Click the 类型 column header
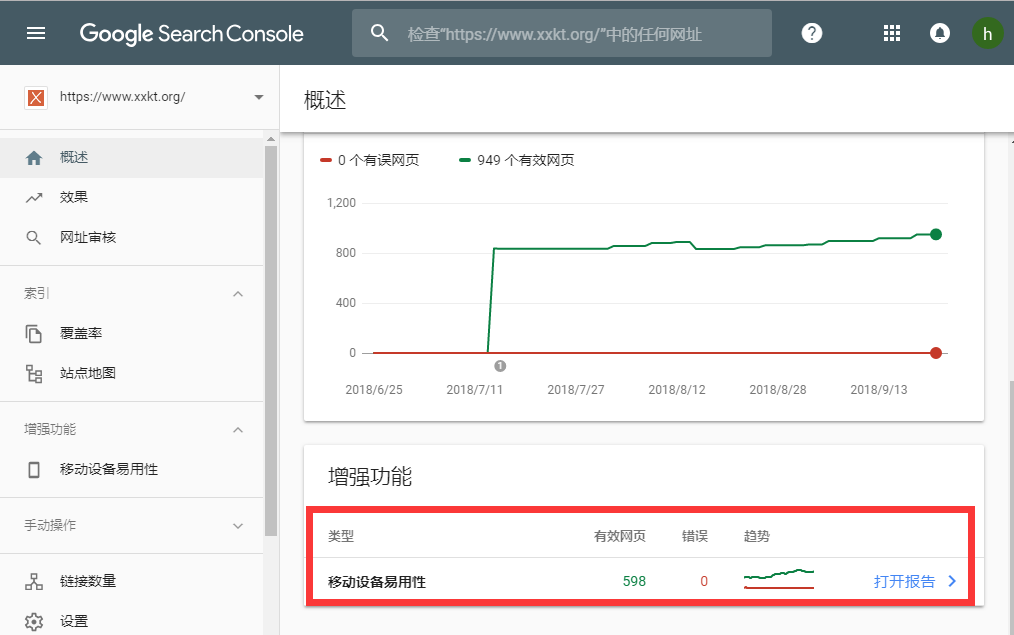 tap(341, 536)
